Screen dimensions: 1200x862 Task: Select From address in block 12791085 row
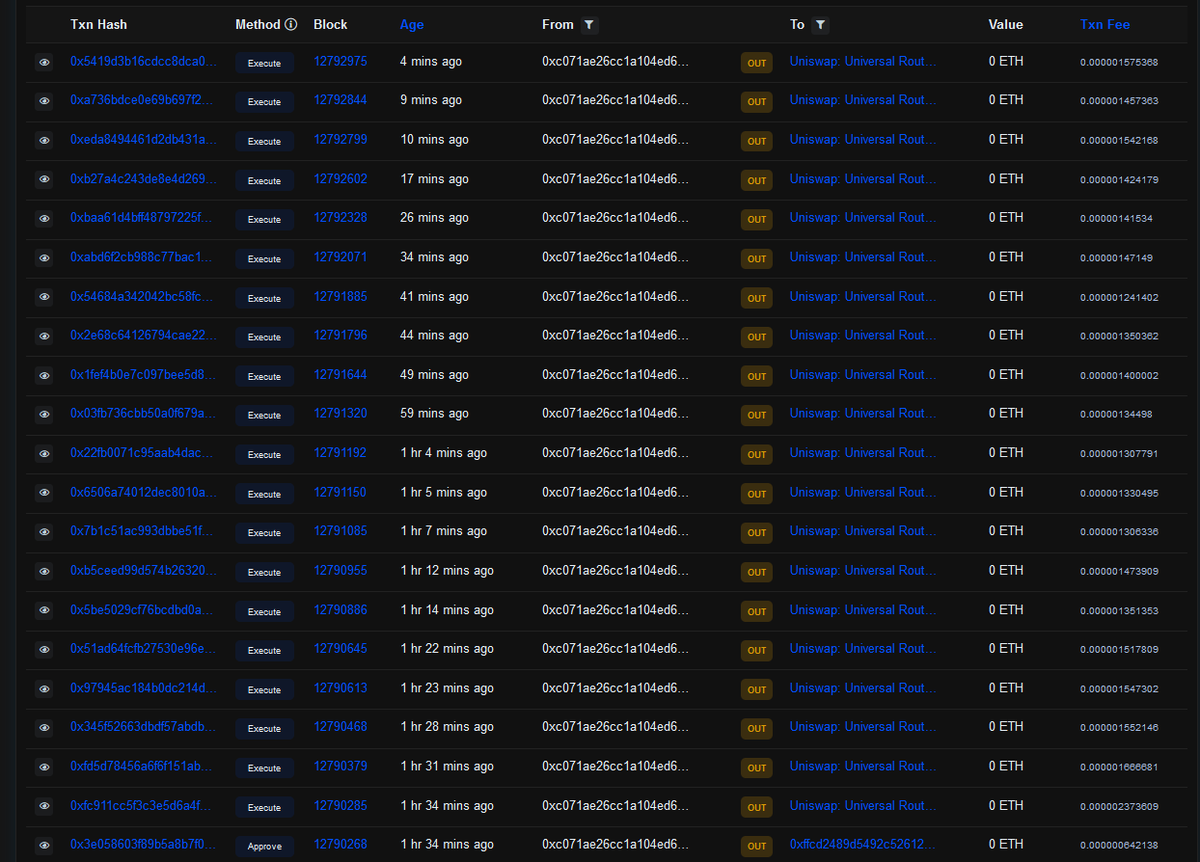(x=615, y=531)
